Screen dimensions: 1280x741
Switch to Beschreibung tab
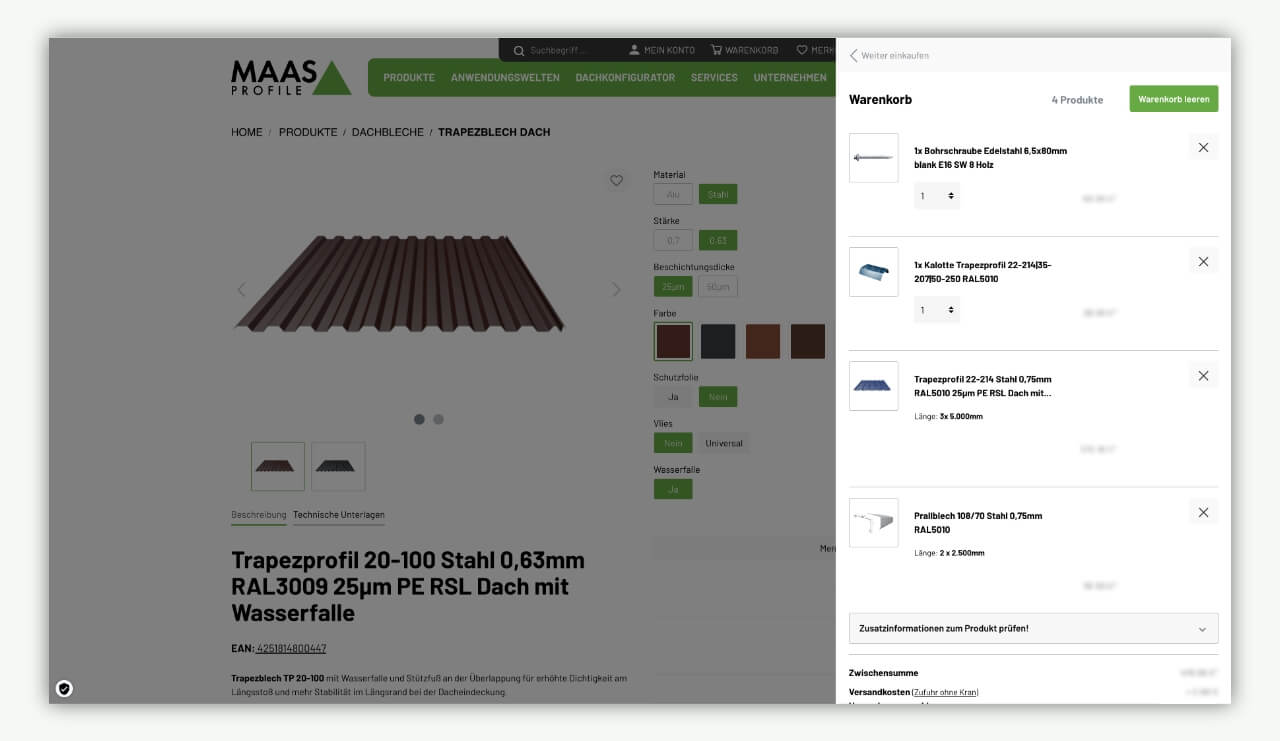coord(258,515)
